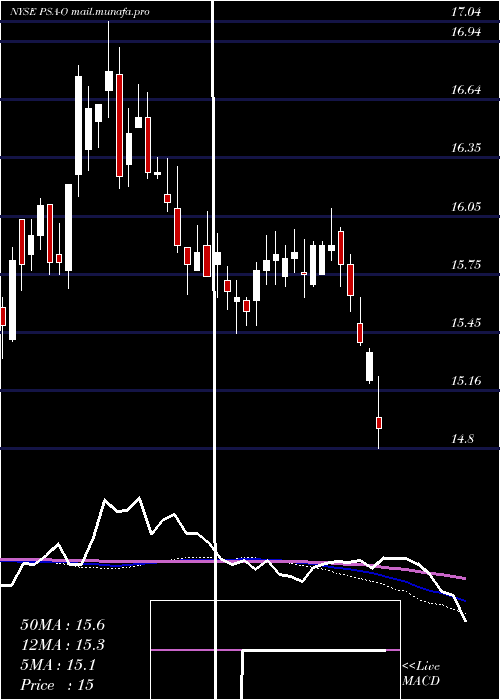Click the 12MA : 15.3 readout
500x700 pixels.
[x=62, y=645]
